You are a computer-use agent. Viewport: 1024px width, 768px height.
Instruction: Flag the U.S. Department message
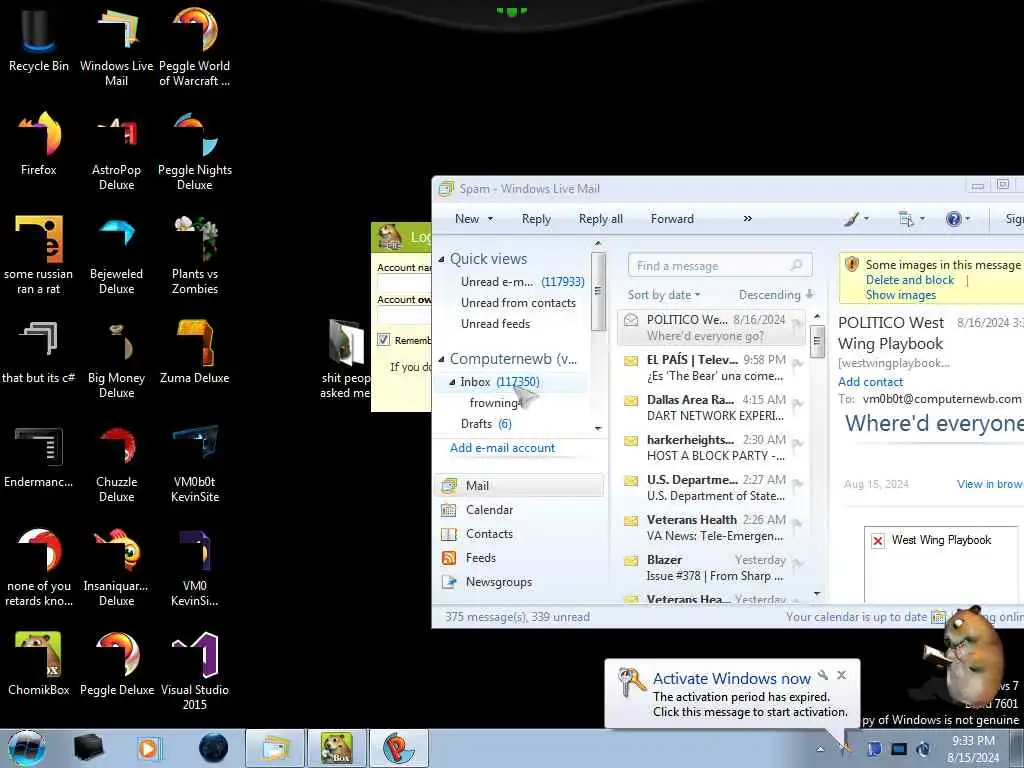coord(797,484)
